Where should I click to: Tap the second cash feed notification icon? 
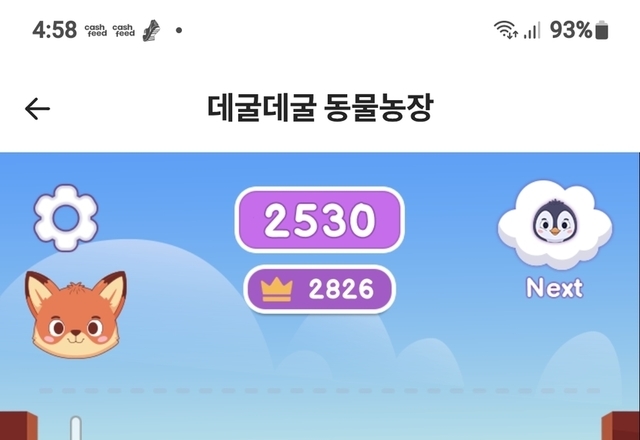123,30
